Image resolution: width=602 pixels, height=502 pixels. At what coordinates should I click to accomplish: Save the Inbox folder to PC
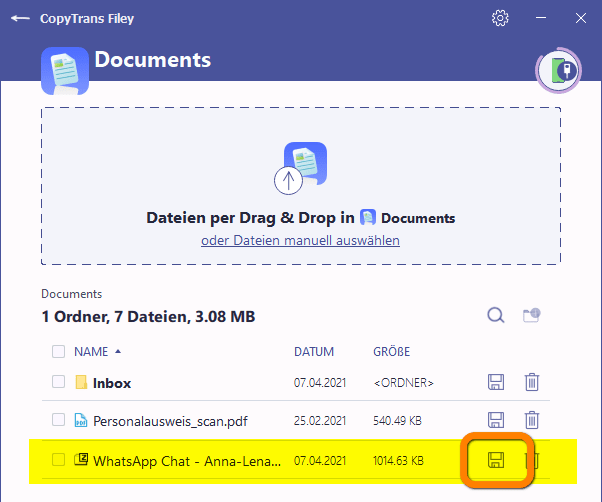pyautogui.click(x=496, y=382)
